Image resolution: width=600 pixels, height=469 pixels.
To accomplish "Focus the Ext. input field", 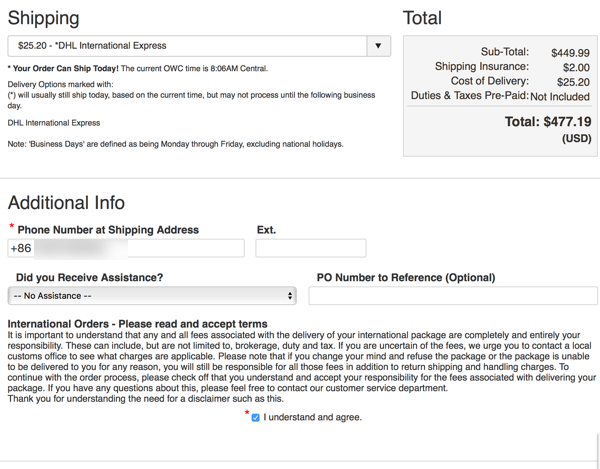I will point(310,248).
